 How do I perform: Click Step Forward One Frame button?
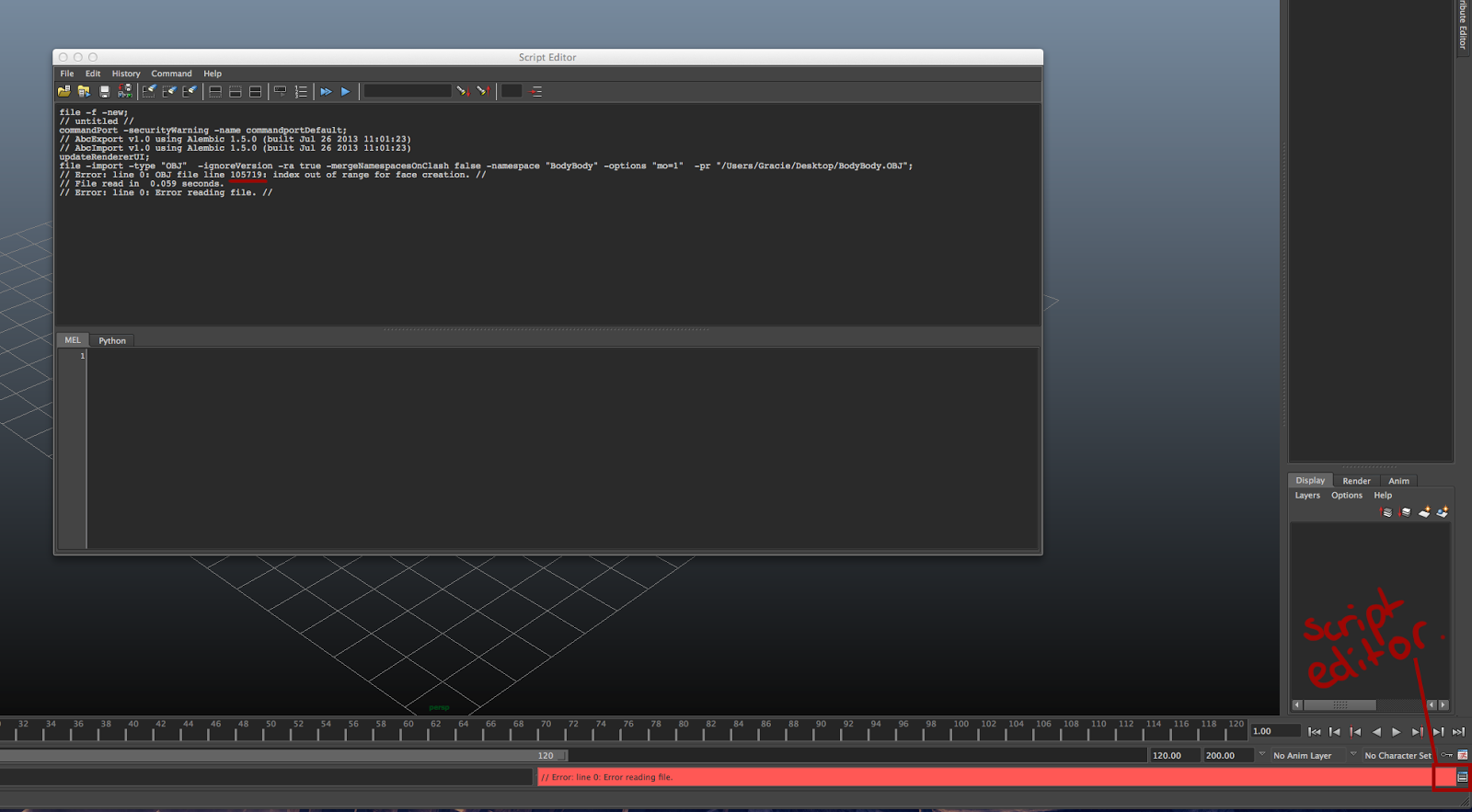tap(1438, 732)
